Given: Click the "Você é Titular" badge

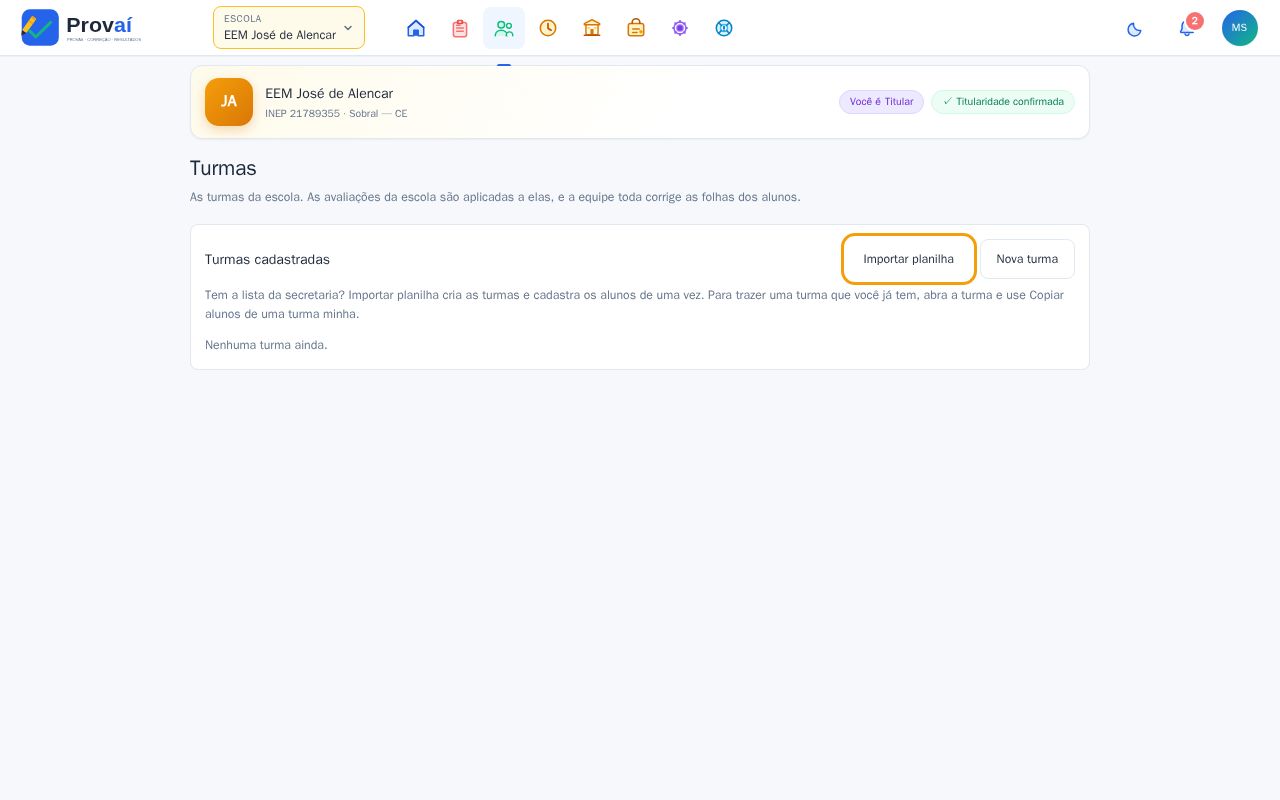Looking at the screenshot, I should pos(881,102).
